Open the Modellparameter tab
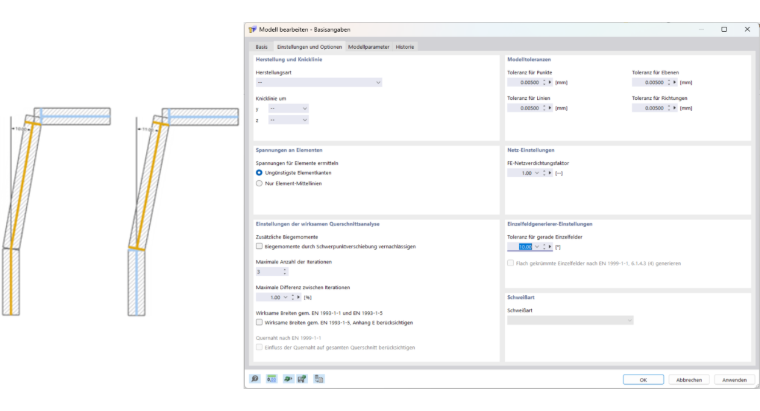The image size is (760, 411). coord(368,47)
